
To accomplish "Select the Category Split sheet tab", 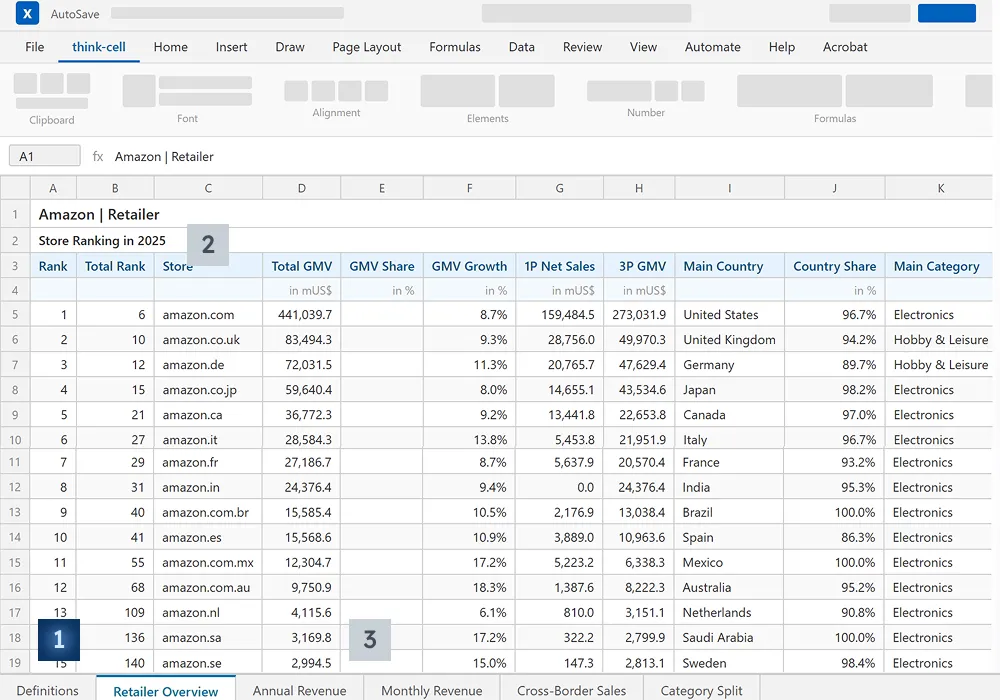I will [x=701, y=690].
